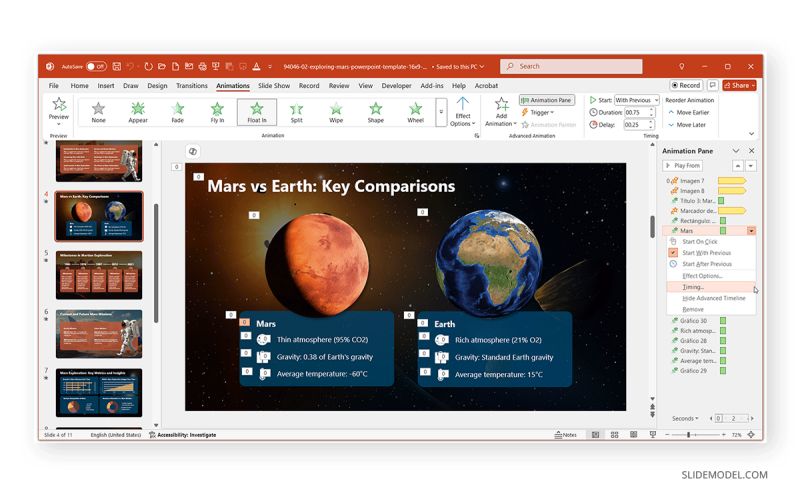800x495 pixels.
Task: Click the New file icon in the quick access toolbar
Action: click(x=176, y=66)
